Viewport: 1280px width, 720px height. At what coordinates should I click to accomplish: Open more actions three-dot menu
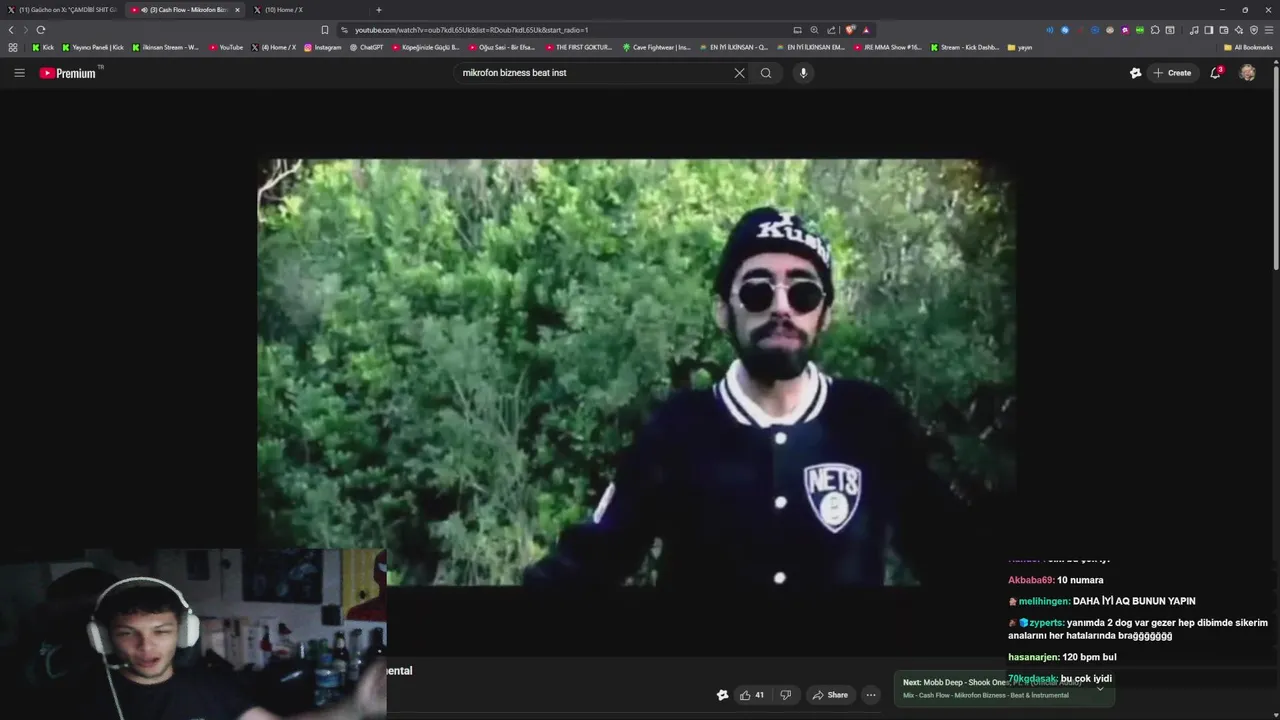[871, 695]
